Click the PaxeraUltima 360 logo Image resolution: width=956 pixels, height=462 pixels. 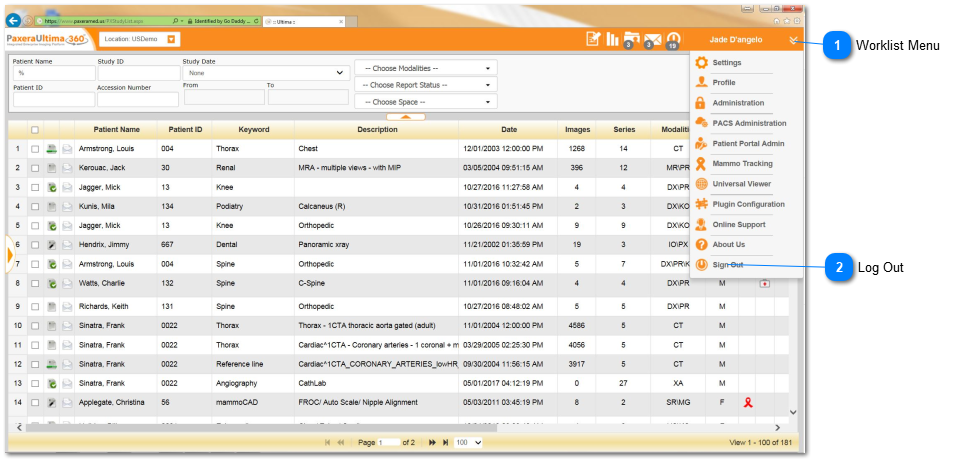(47, 40)
